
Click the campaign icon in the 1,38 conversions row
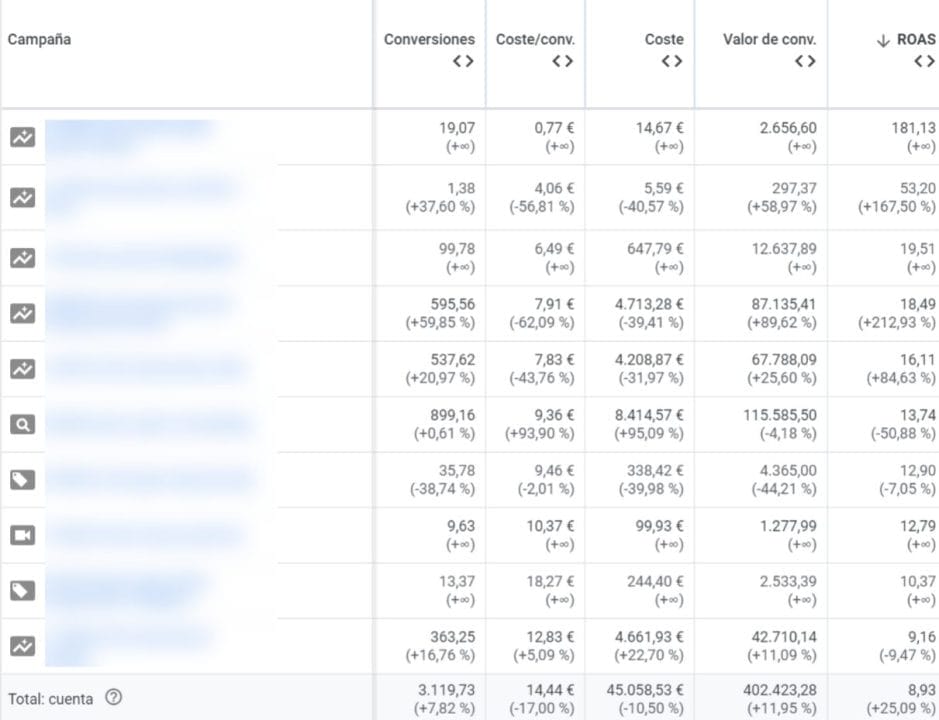22,198
